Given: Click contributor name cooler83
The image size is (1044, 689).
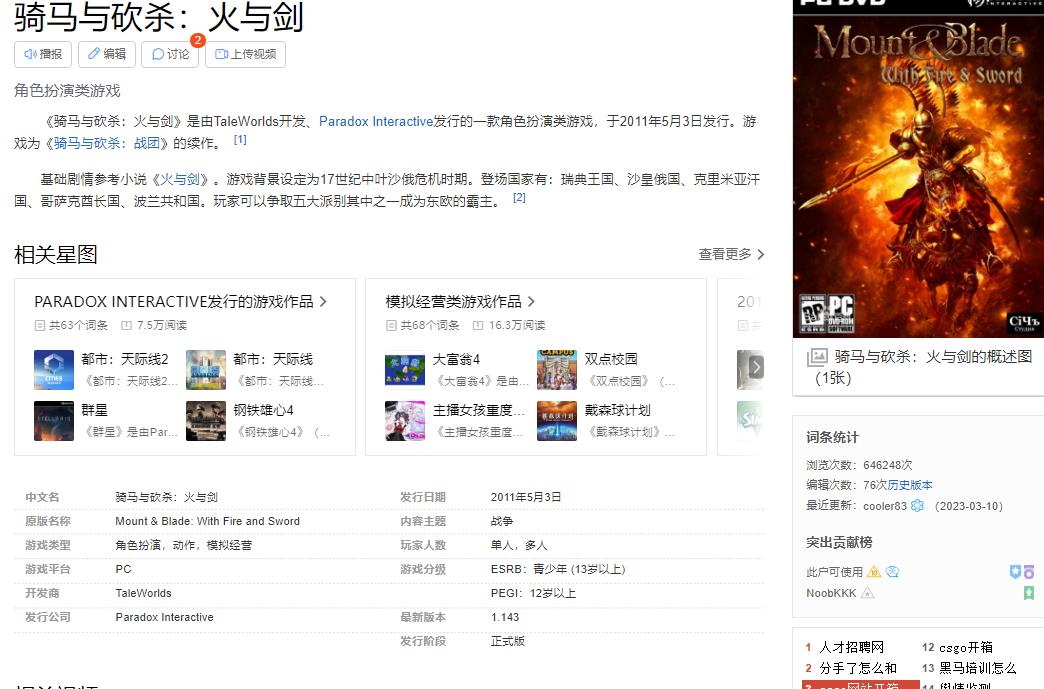Looking at the screenshot, I should [885, 506].
